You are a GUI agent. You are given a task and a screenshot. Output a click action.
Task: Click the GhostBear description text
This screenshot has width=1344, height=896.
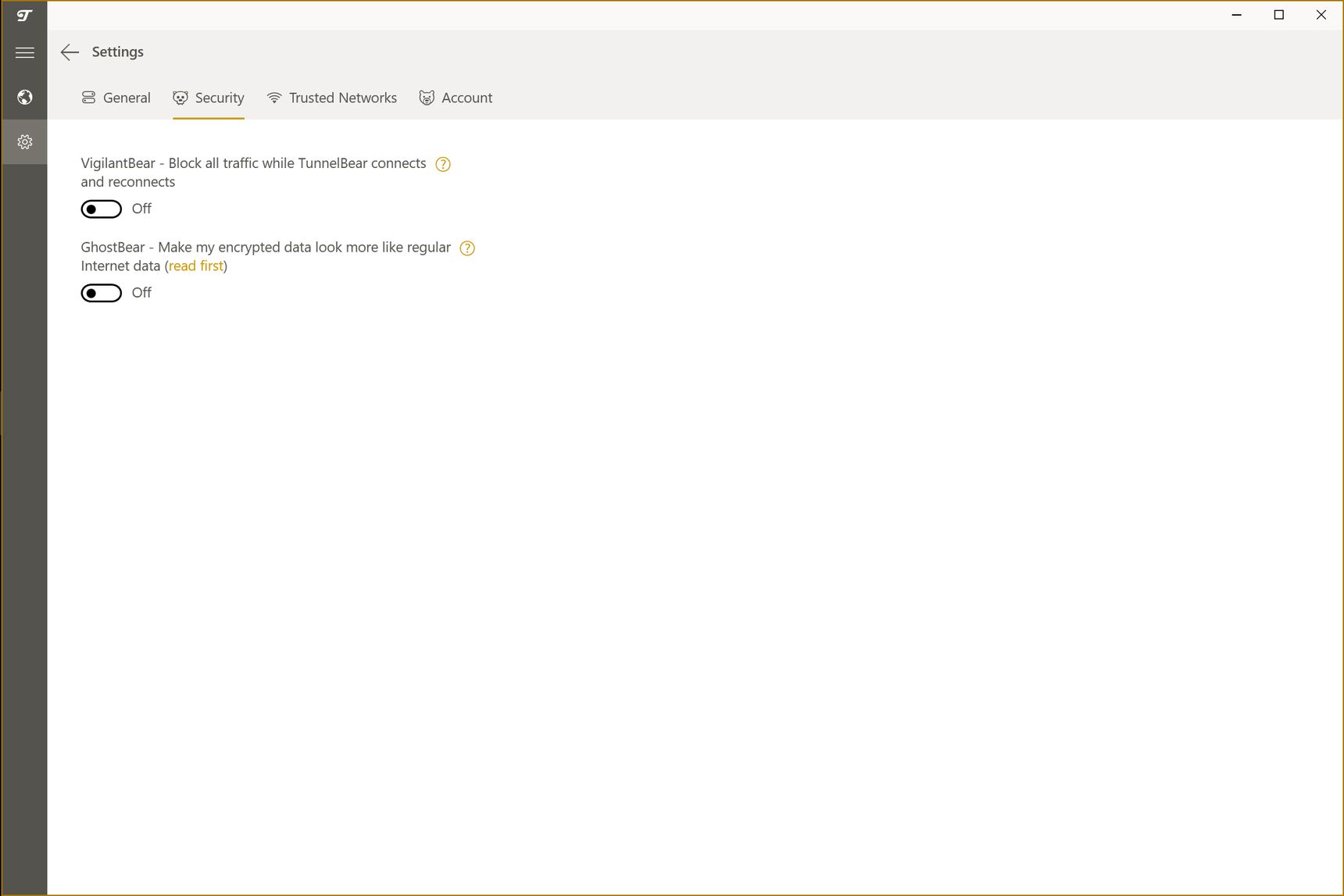point(266,256)
